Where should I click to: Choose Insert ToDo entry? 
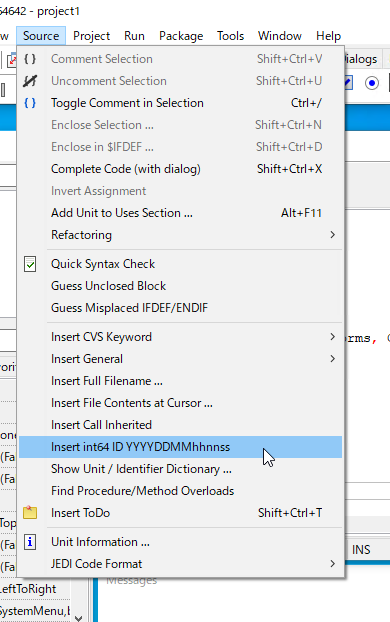(181, 513)
